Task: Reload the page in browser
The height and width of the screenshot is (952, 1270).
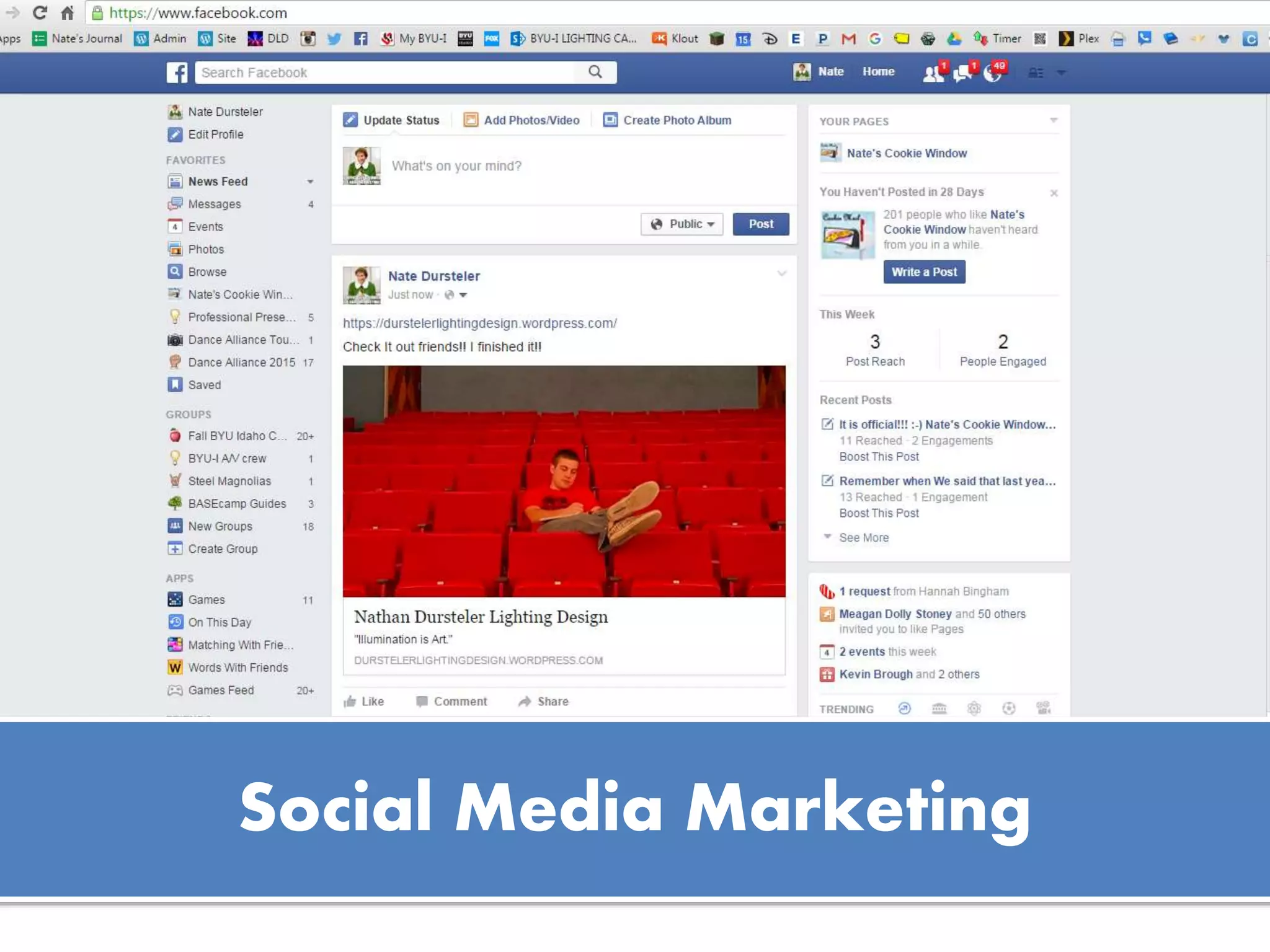Action: pyautogui.click(x=40, y=12)
